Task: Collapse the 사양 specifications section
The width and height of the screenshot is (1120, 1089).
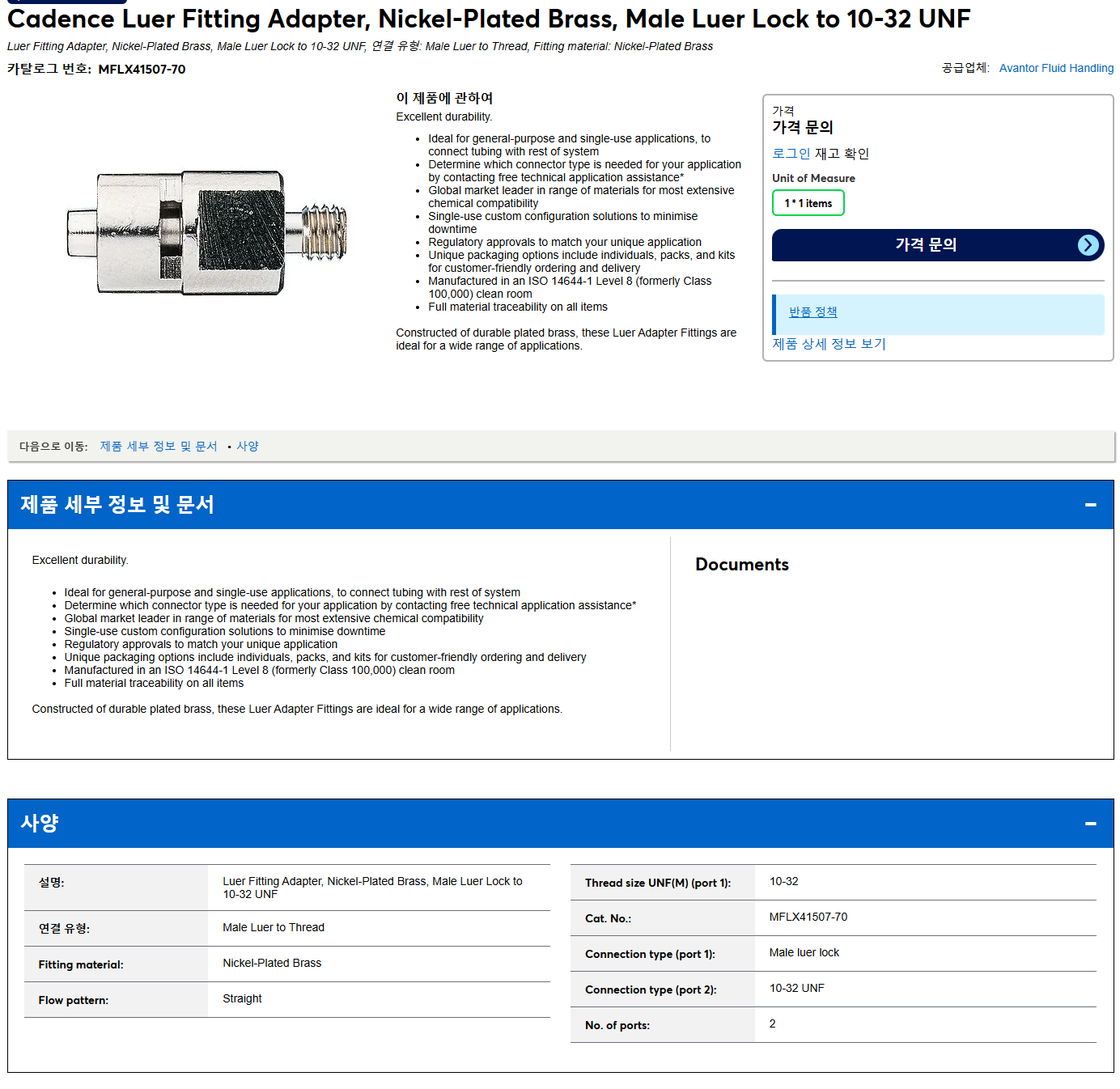Action: [x=1090, y=824]
